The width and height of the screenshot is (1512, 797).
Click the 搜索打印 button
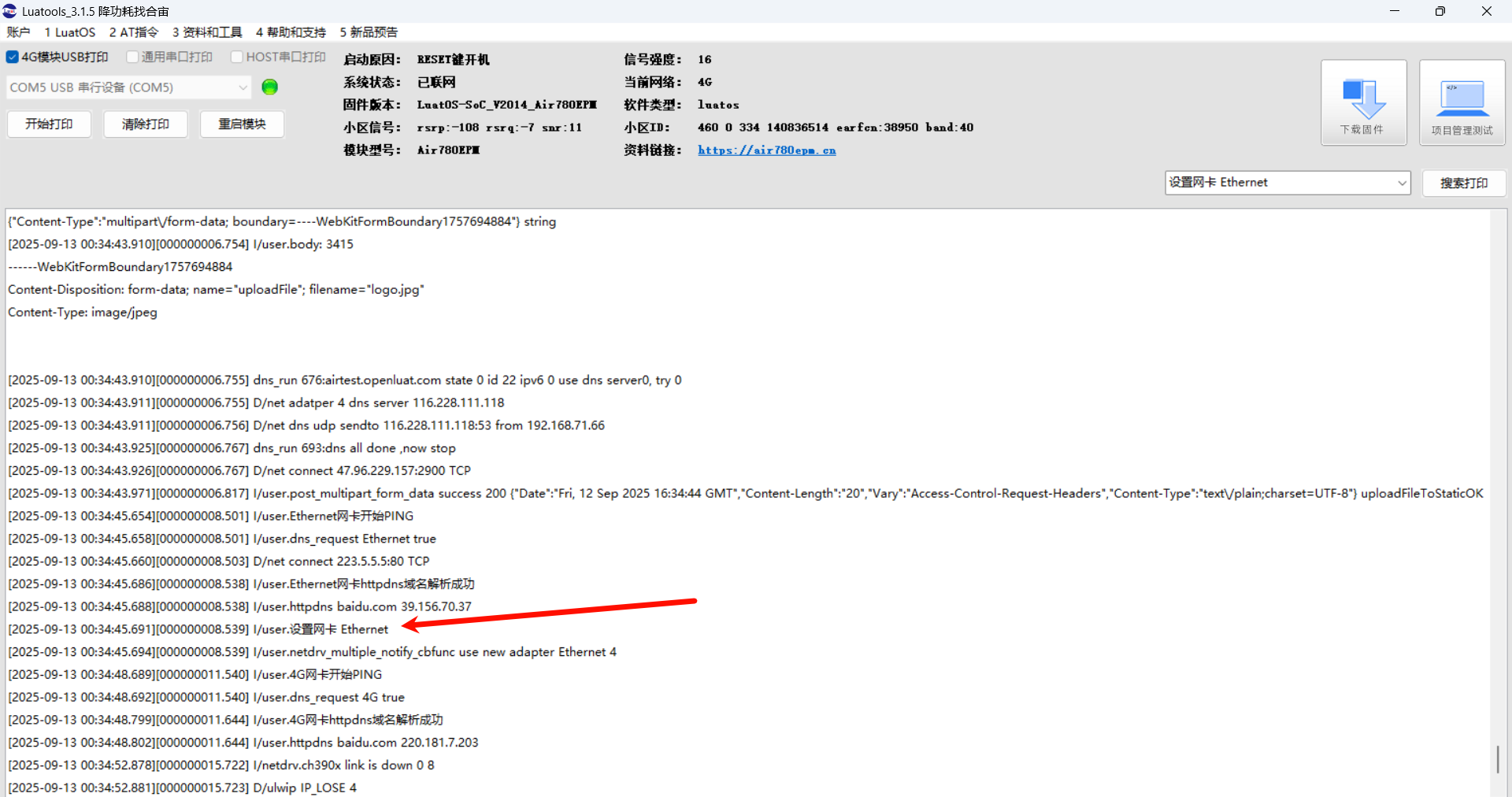point(1464,183)
